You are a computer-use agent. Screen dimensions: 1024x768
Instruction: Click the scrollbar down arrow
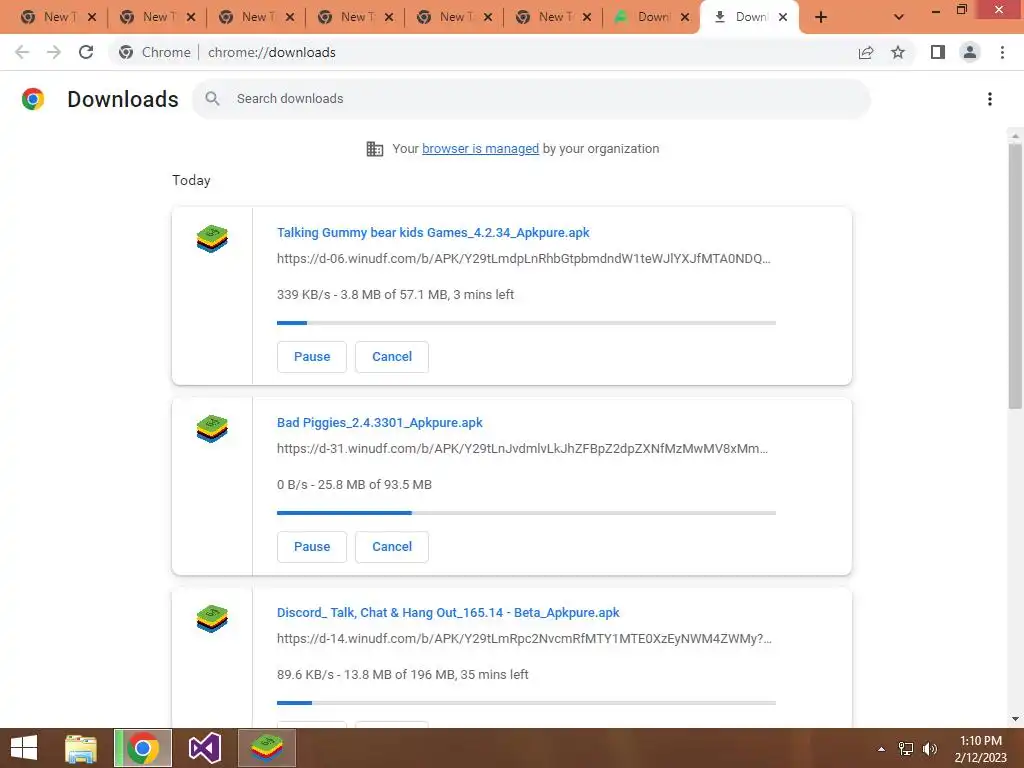[1015, 719]
